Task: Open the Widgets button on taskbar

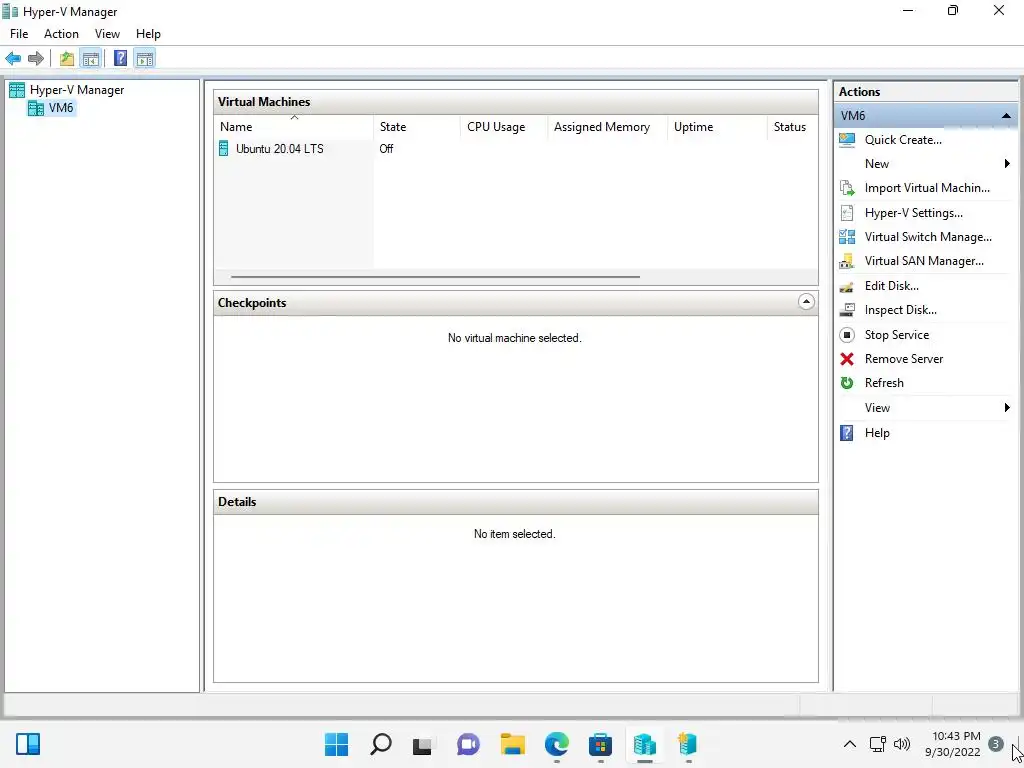Action: tap(28, 744)
